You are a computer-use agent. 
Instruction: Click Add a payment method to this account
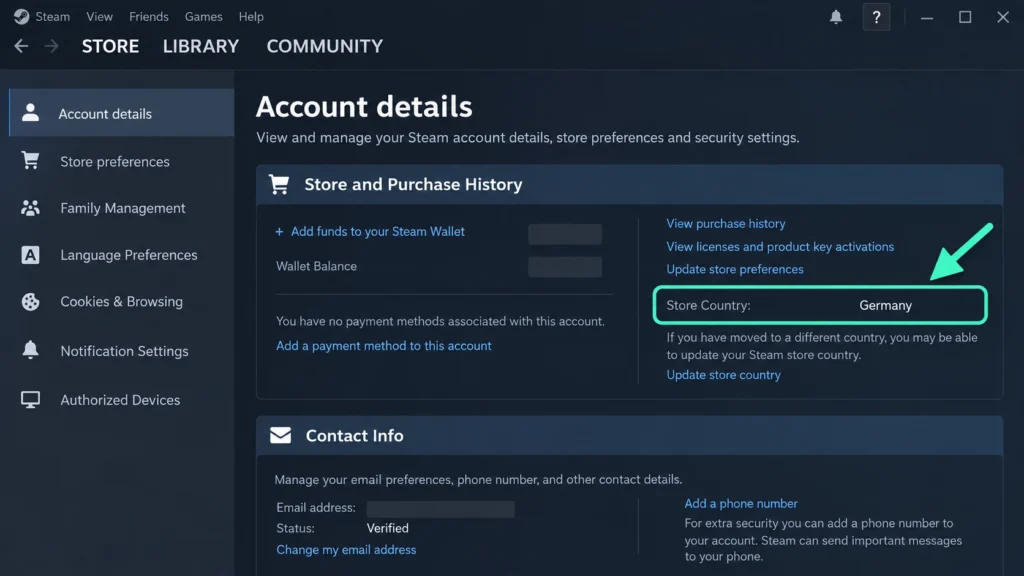383,346
